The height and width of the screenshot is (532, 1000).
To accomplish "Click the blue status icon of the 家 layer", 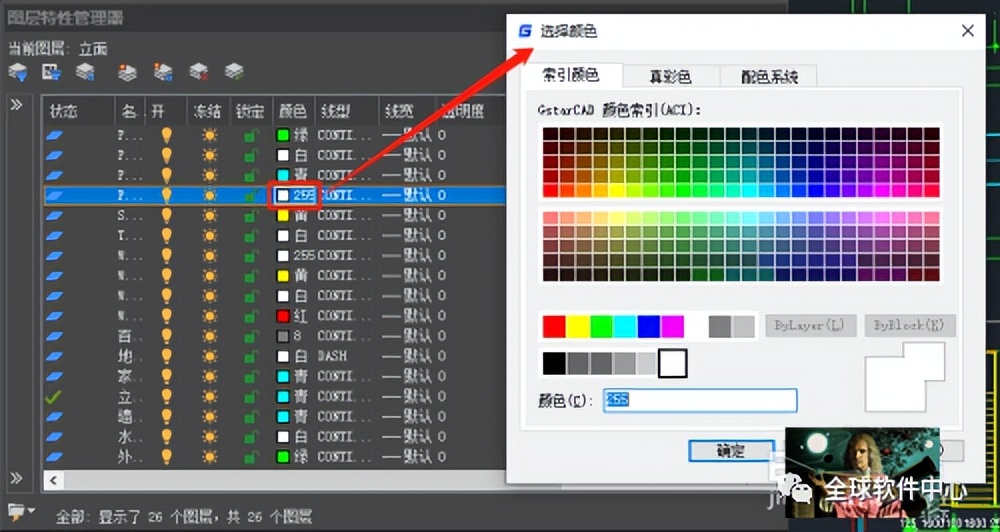I will pyautogui.click(x=54, y=376).
